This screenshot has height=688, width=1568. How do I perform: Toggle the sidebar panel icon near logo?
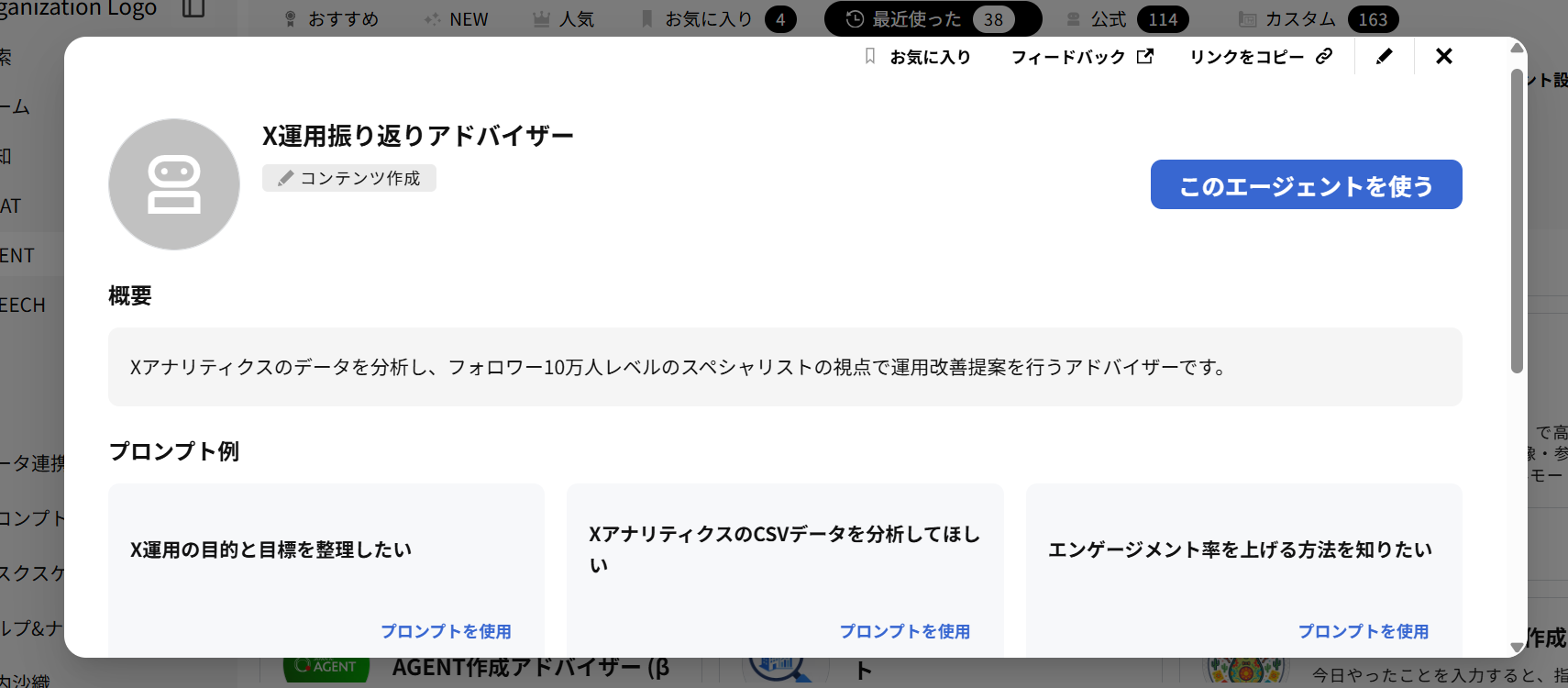point(193,8)
